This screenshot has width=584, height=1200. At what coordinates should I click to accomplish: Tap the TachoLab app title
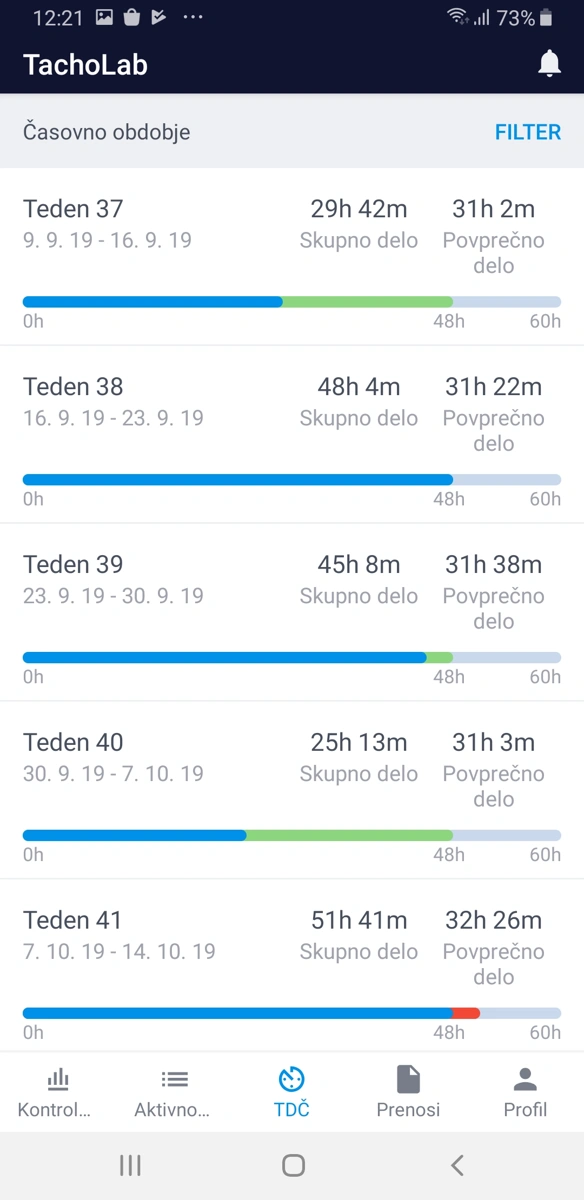(85, 65)
